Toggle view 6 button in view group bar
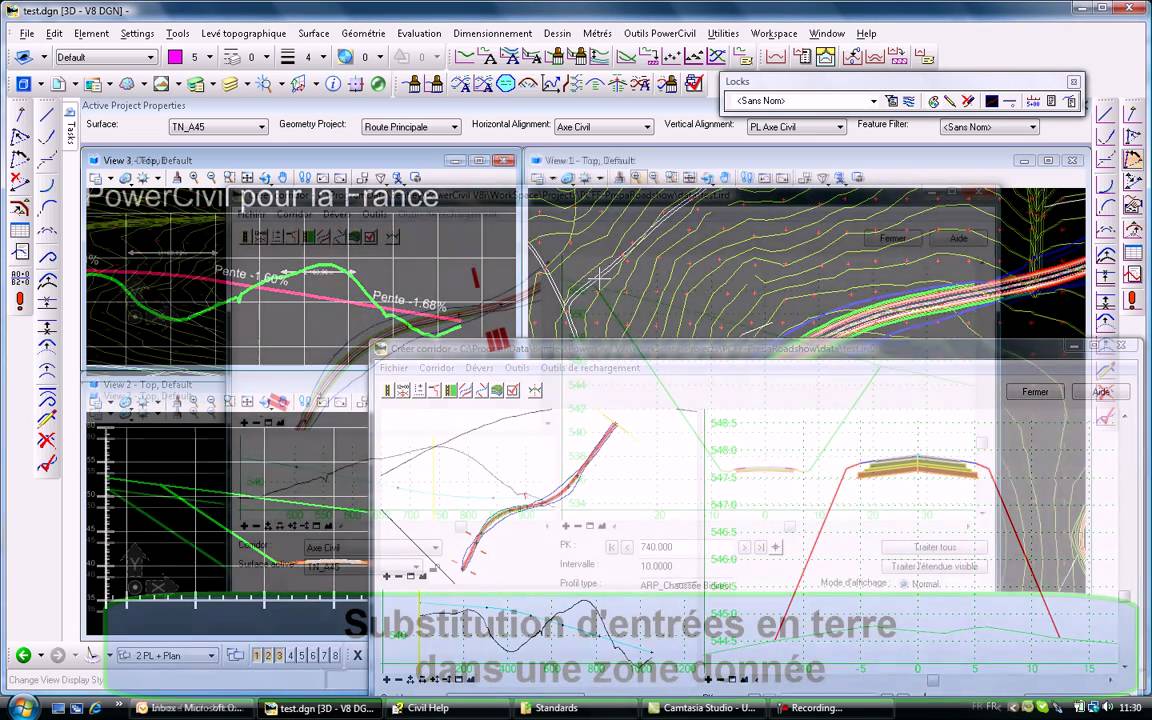1152x720 pixels. tap(313, 655)
